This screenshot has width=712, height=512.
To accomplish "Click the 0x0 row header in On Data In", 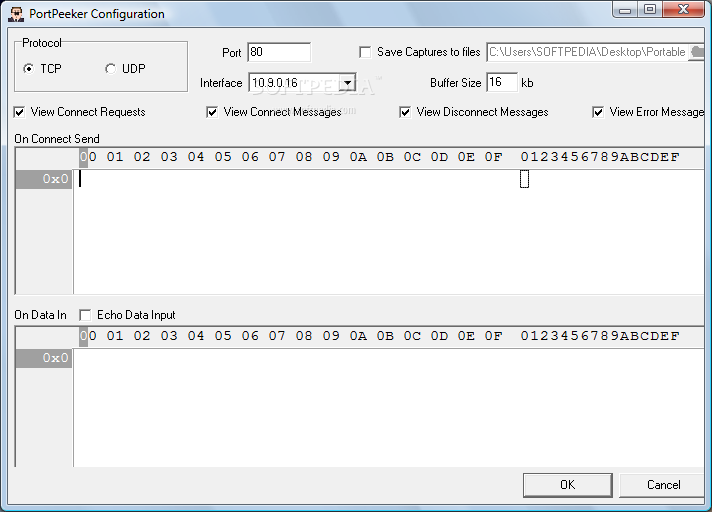I will coord(44,359).
